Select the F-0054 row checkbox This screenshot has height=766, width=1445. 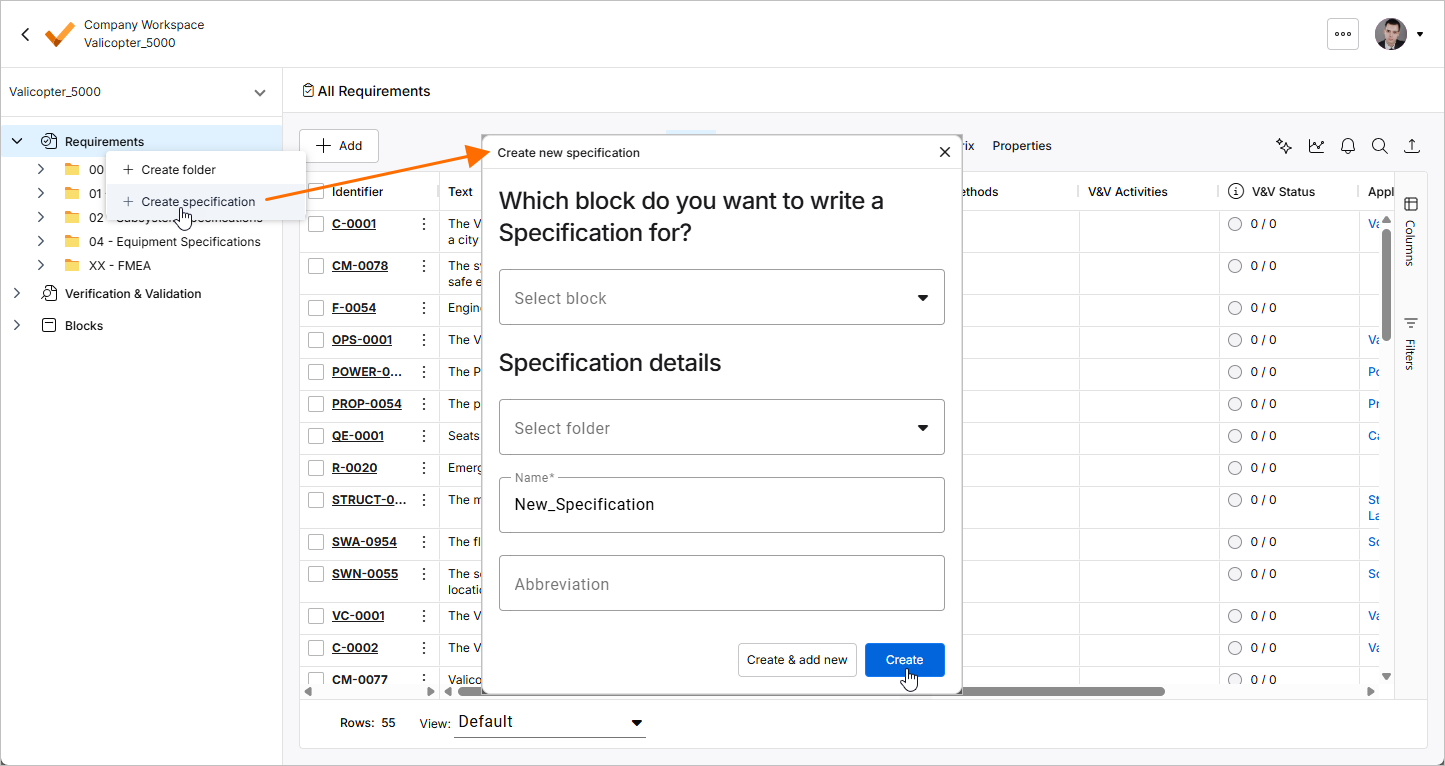(316, 308)
